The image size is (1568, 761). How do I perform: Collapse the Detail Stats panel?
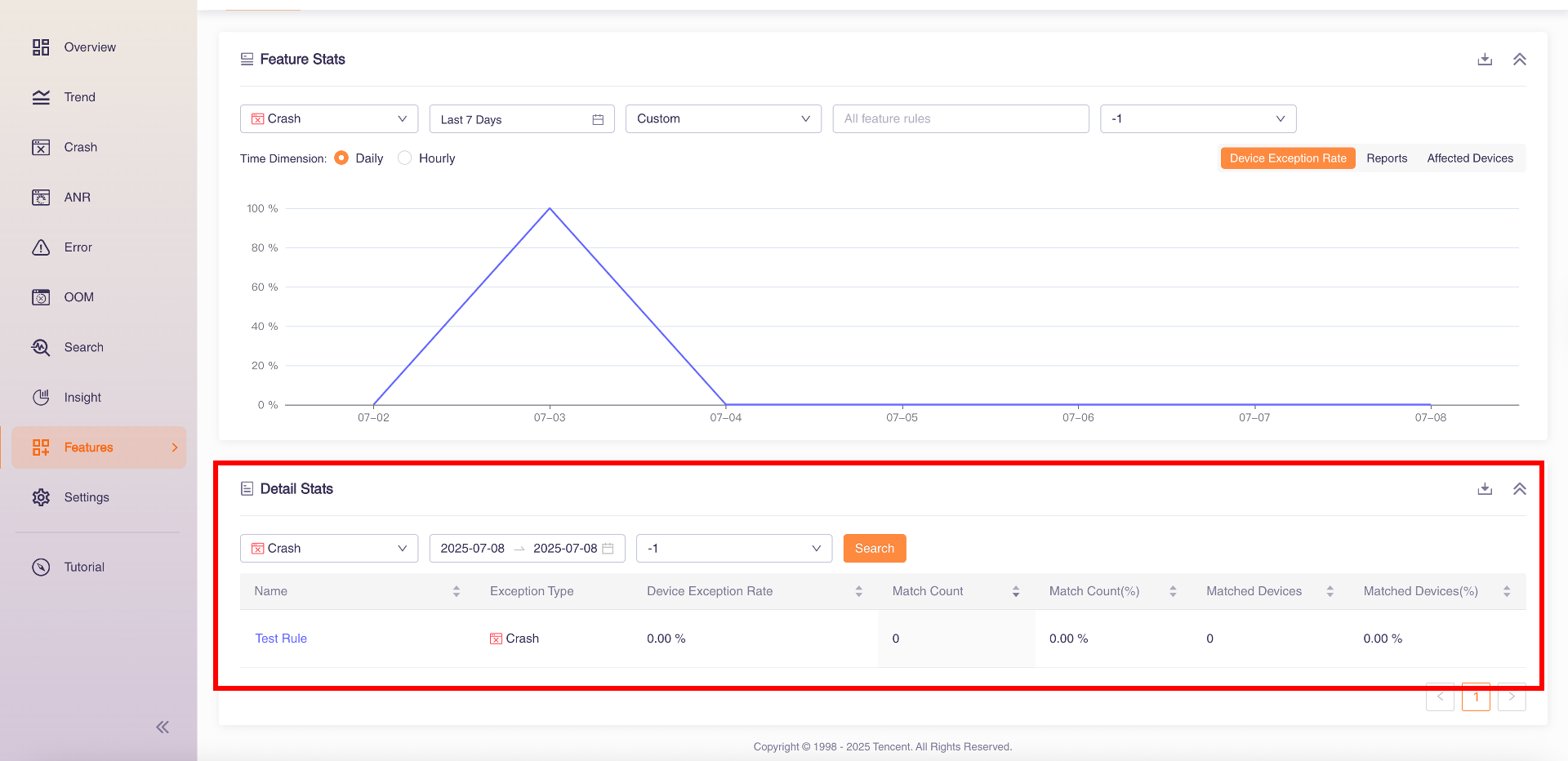click(1520, 489)
